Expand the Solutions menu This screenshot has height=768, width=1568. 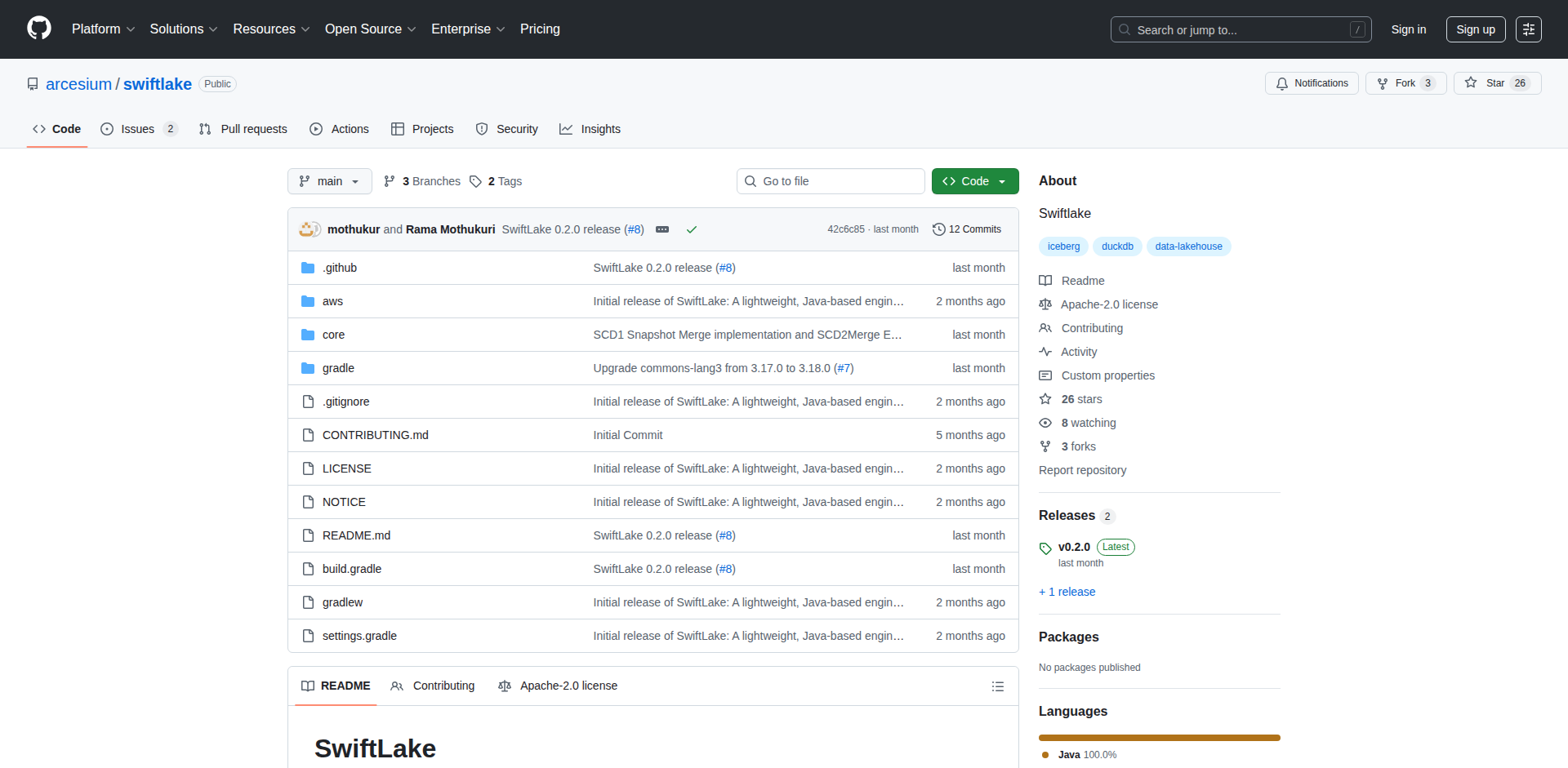184,29
